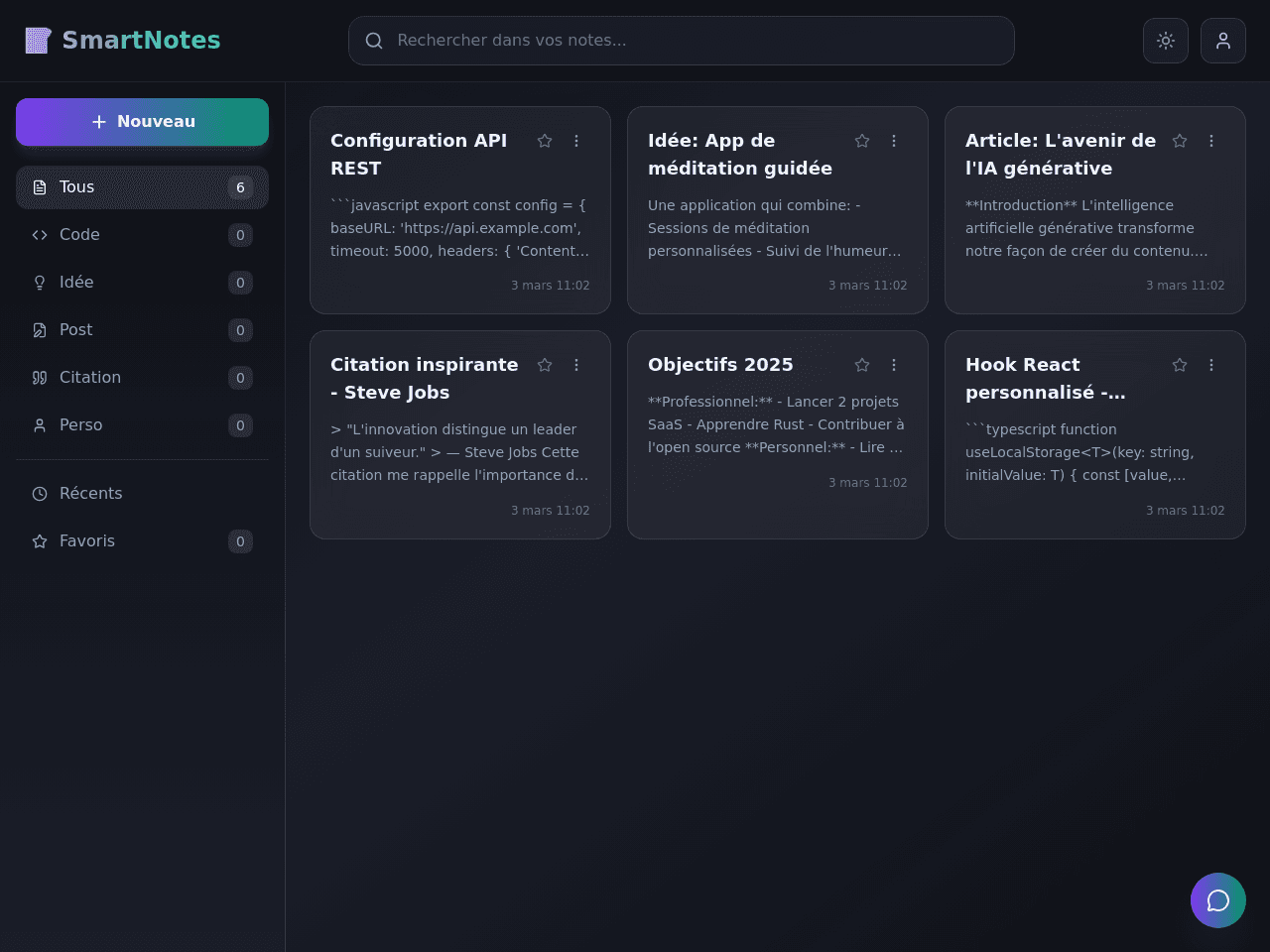Click the date on Objectifs 2025 card
This screenshot has width=1270, height=952.
point(868,483)
